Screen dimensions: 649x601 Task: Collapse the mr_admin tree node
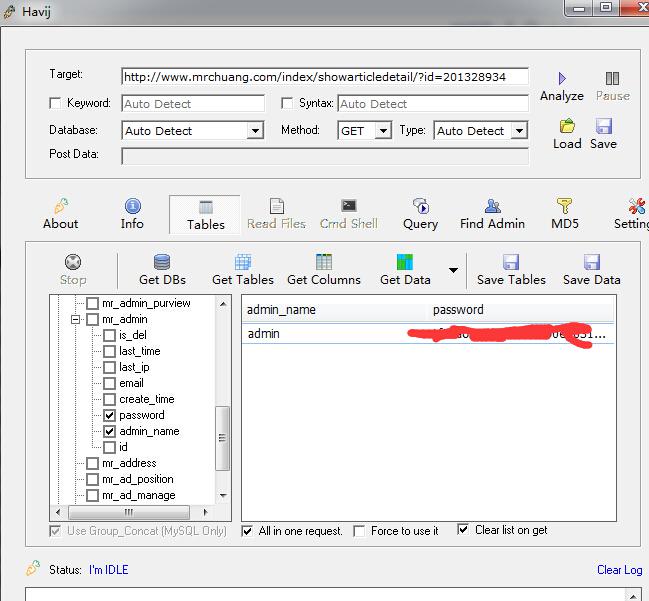(75, 320)
